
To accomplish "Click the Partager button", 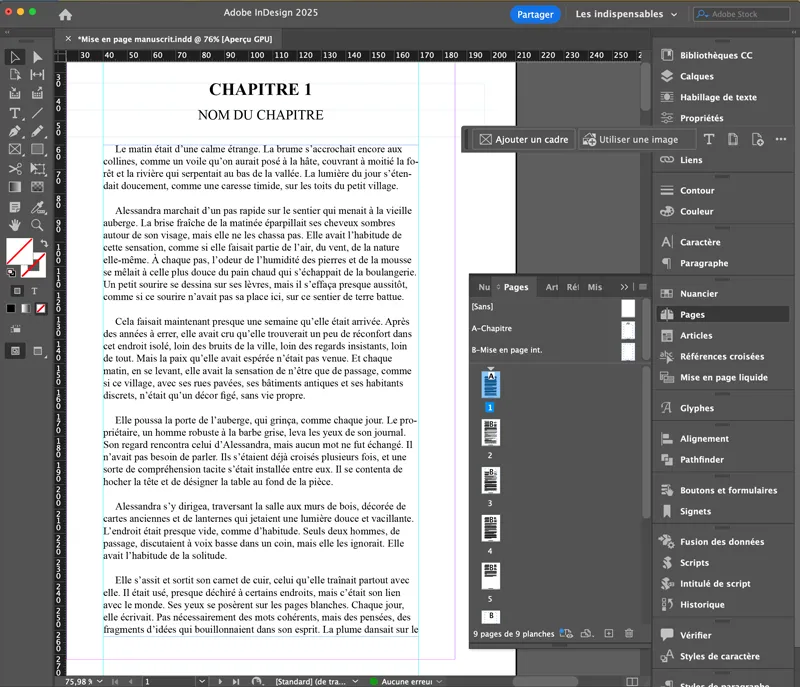I will pyautogui.click(x=538, y=15).
